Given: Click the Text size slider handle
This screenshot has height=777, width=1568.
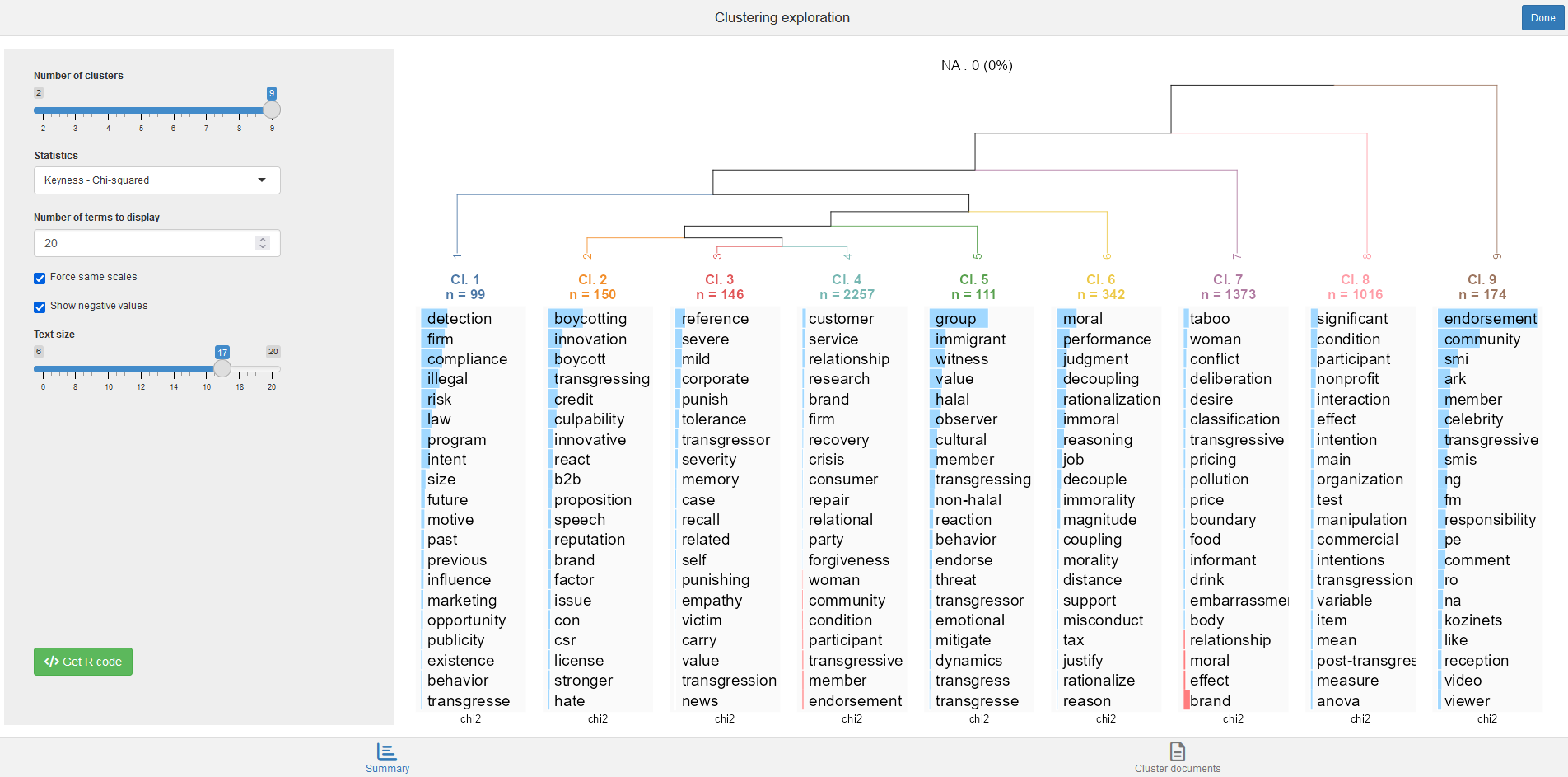Looking at the screenshot, I should click(x=222, y=369).
